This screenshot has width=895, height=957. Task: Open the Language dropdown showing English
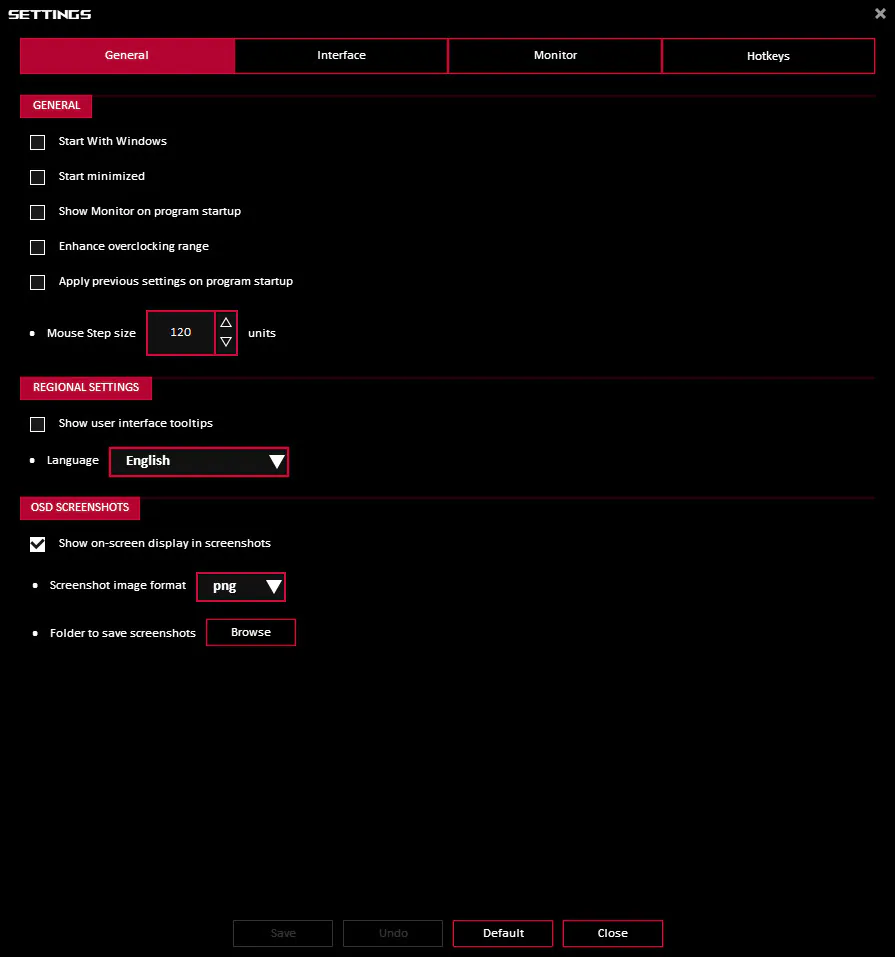199,461
